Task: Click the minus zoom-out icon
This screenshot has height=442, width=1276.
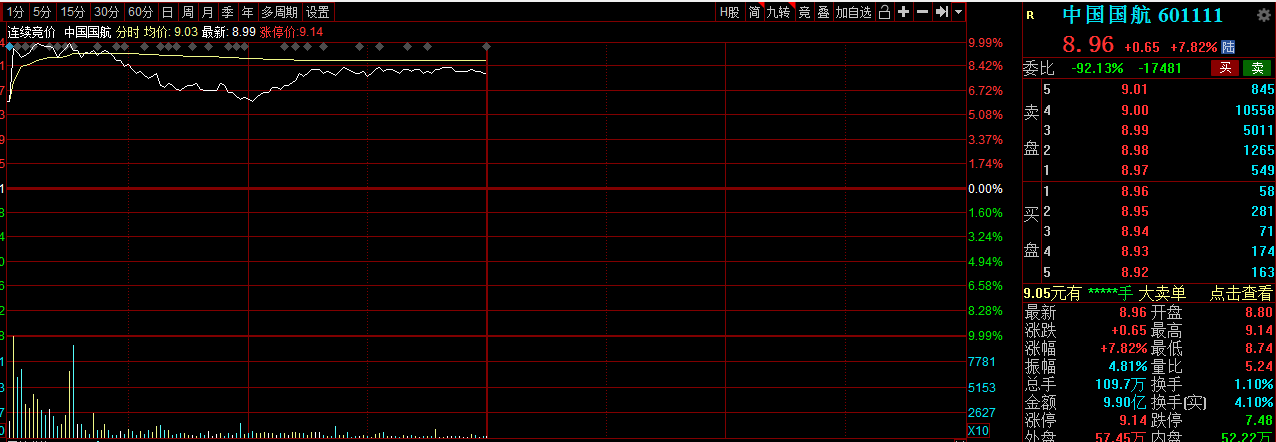Action: pyautogui.click(x=923, y=12)
